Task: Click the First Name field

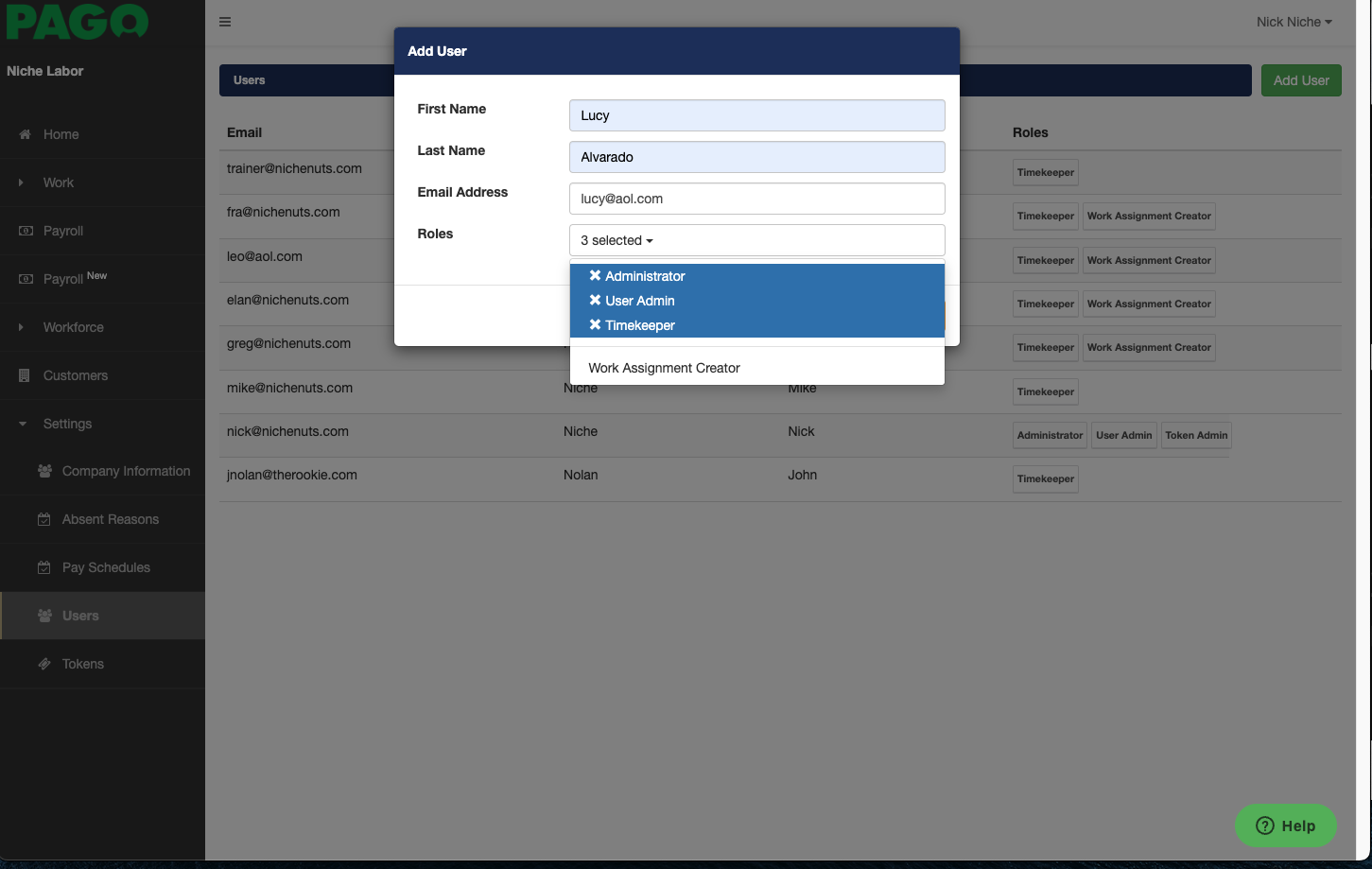Action: (756, 115)
